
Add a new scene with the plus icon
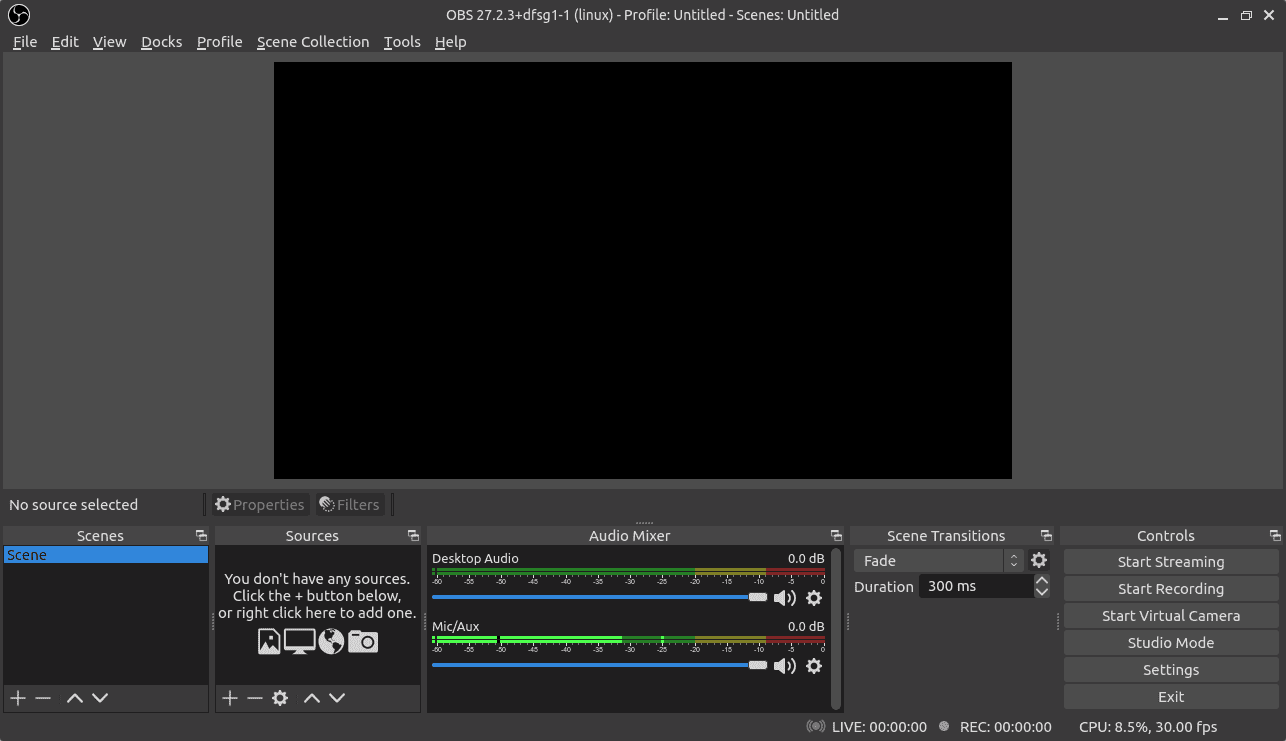(x=17, y=698)
